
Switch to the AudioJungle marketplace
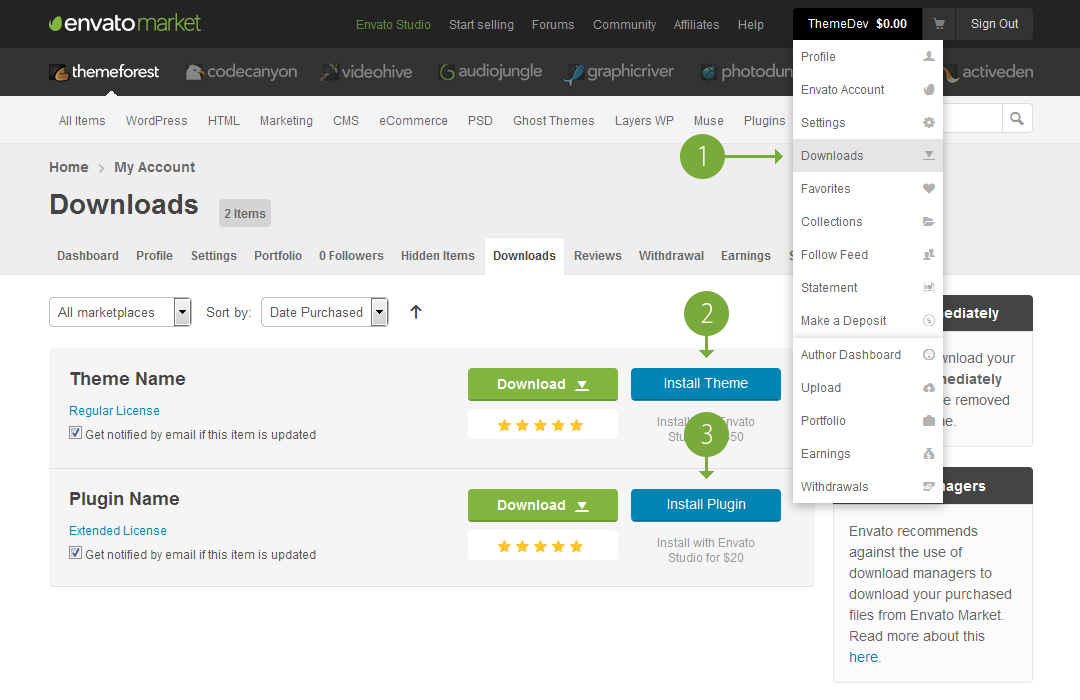coord(490,72)
